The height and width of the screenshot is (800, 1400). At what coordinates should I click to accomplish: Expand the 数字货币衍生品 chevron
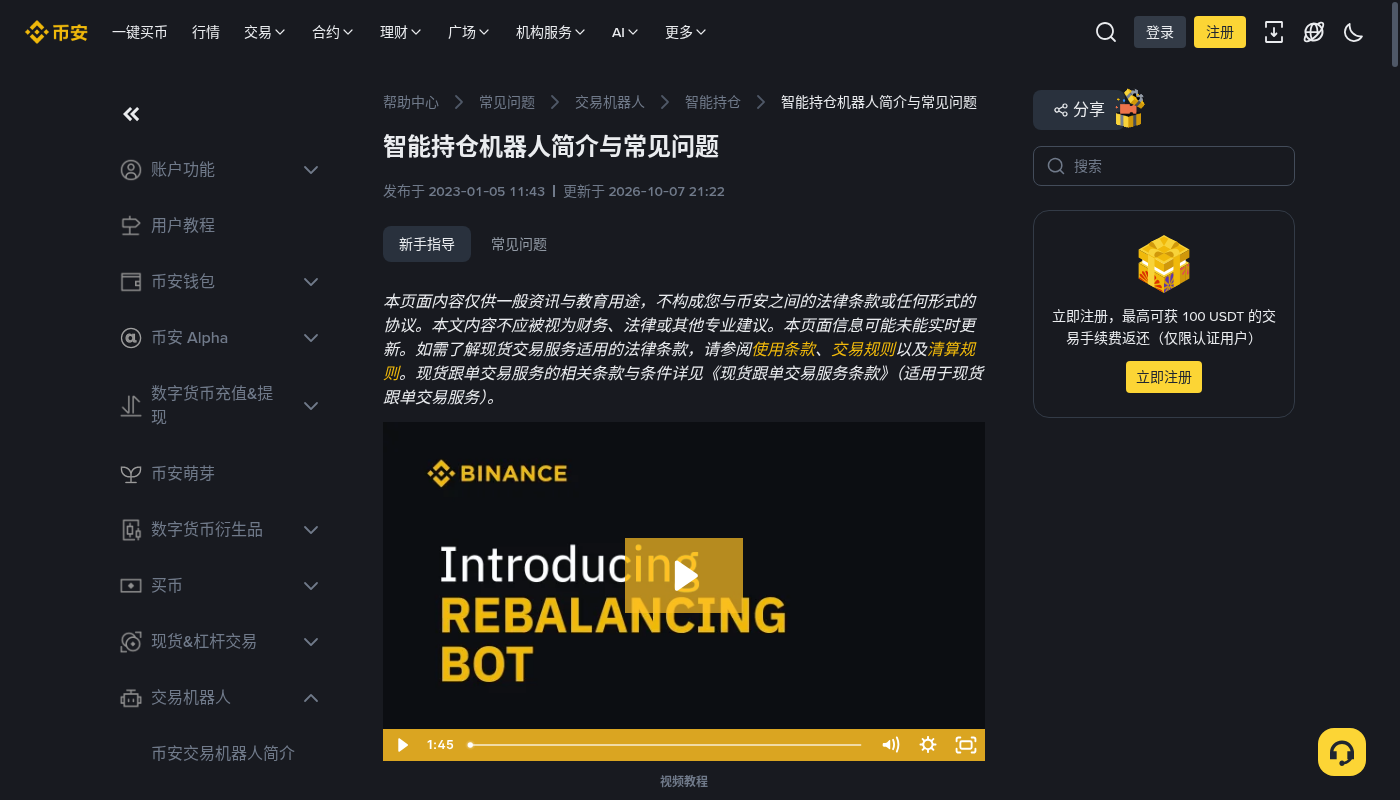(311, 530)
